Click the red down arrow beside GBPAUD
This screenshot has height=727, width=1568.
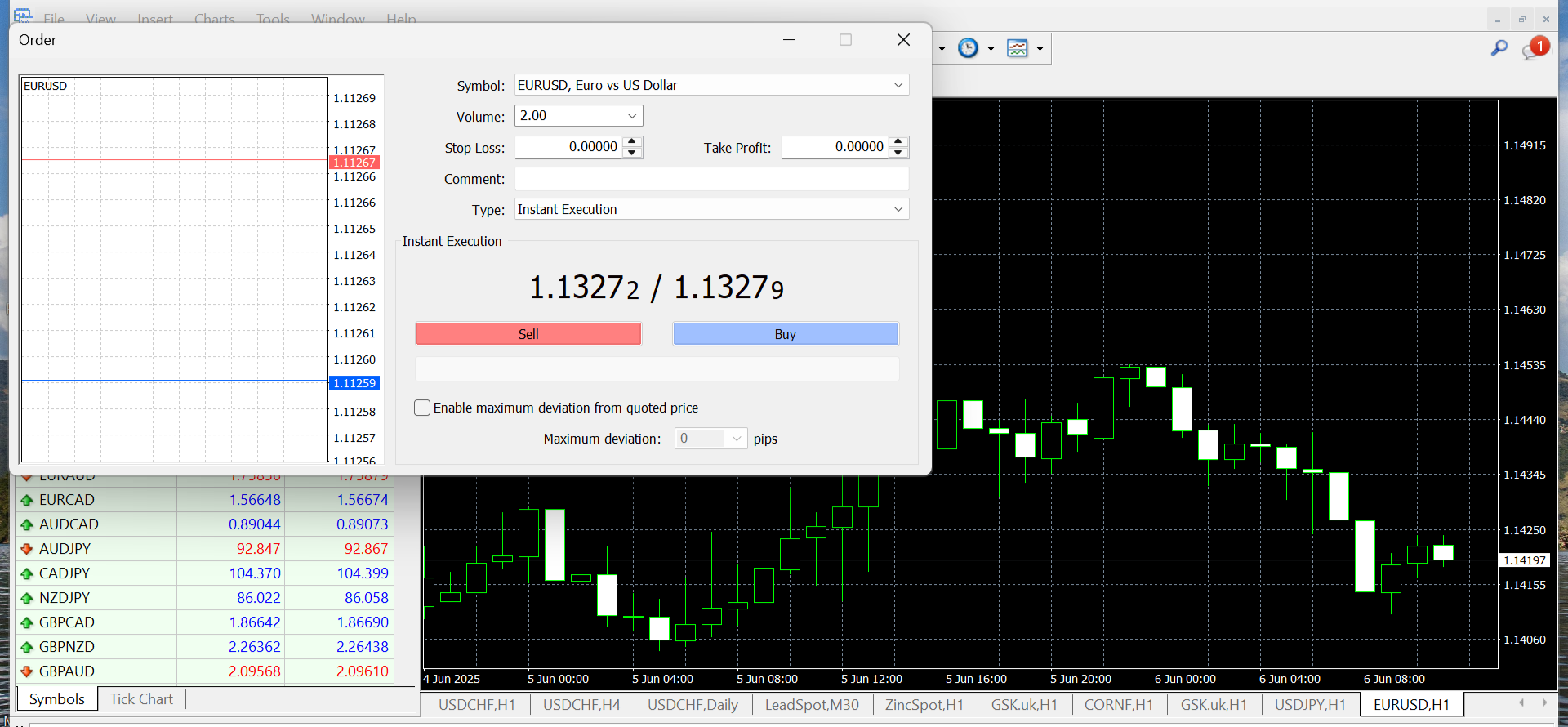click(x=27, y=671)
